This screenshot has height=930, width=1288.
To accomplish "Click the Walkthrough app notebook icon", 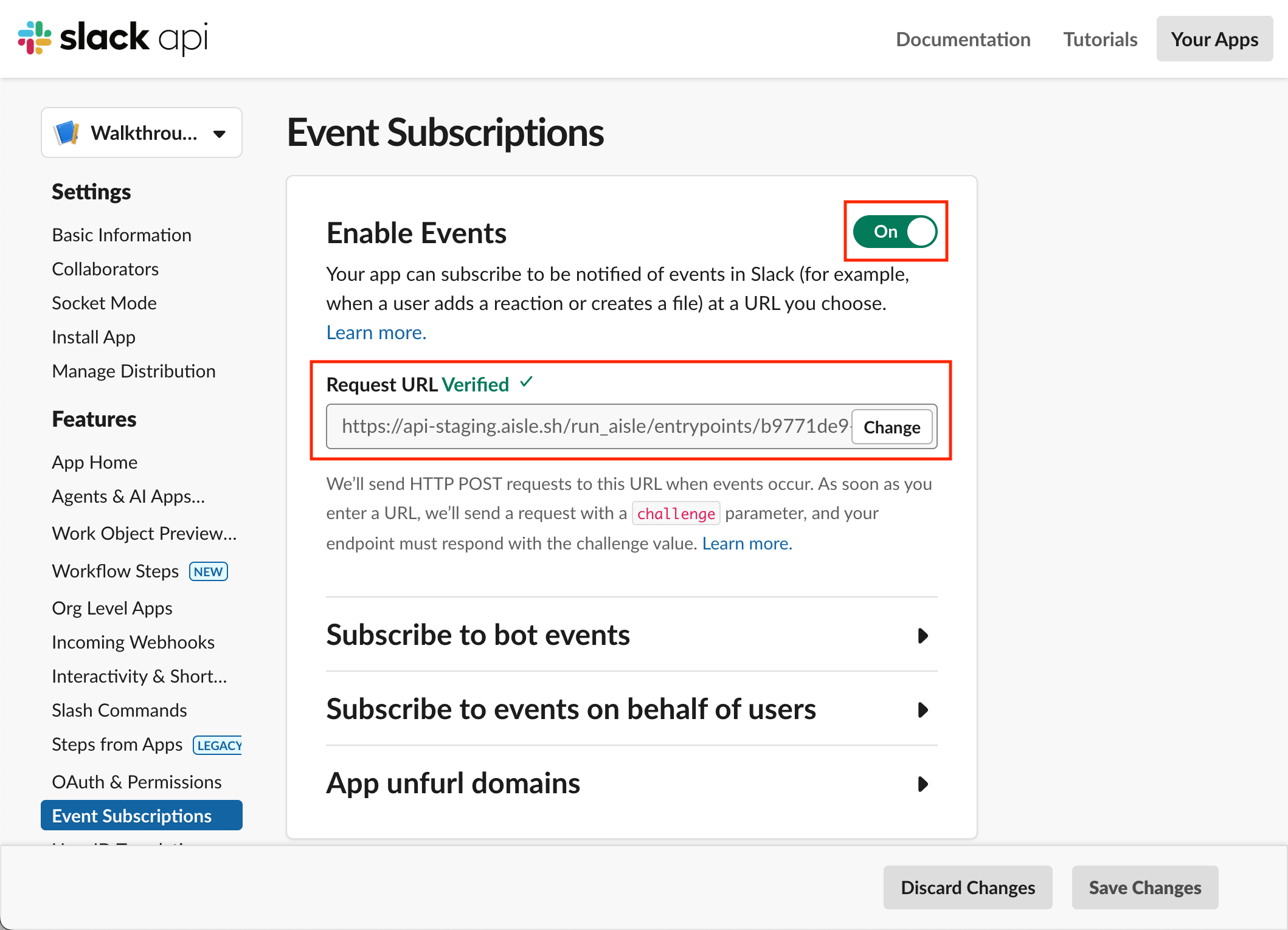I will tap(67, 133).
